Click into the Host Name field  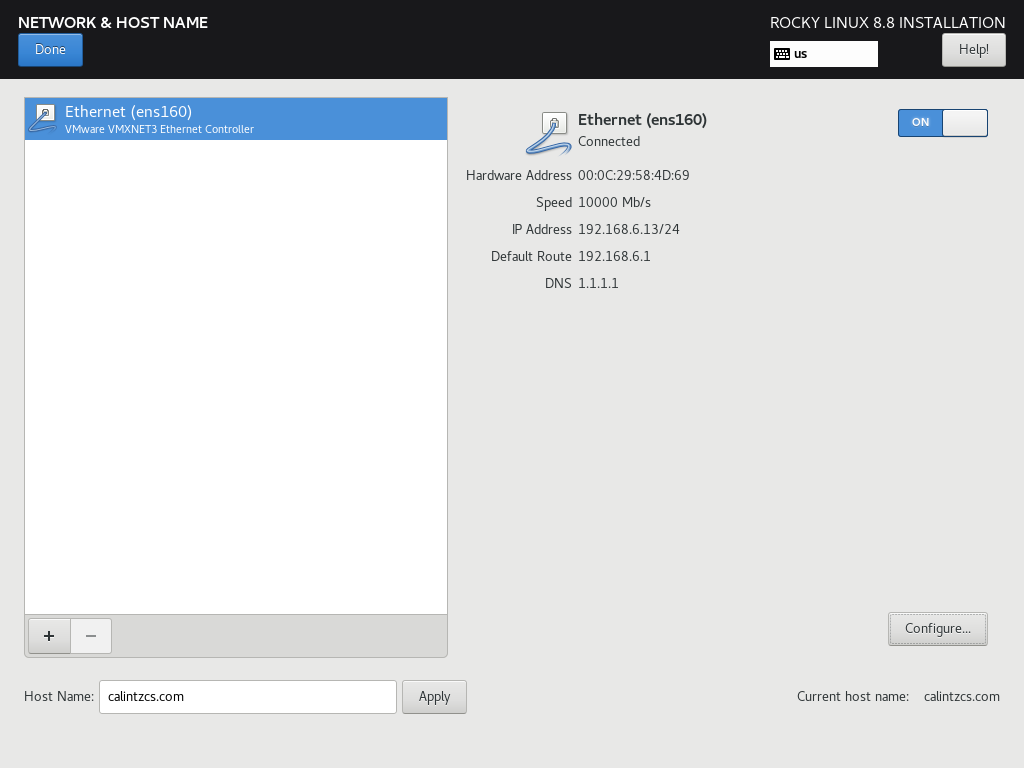tap(248, 697)
